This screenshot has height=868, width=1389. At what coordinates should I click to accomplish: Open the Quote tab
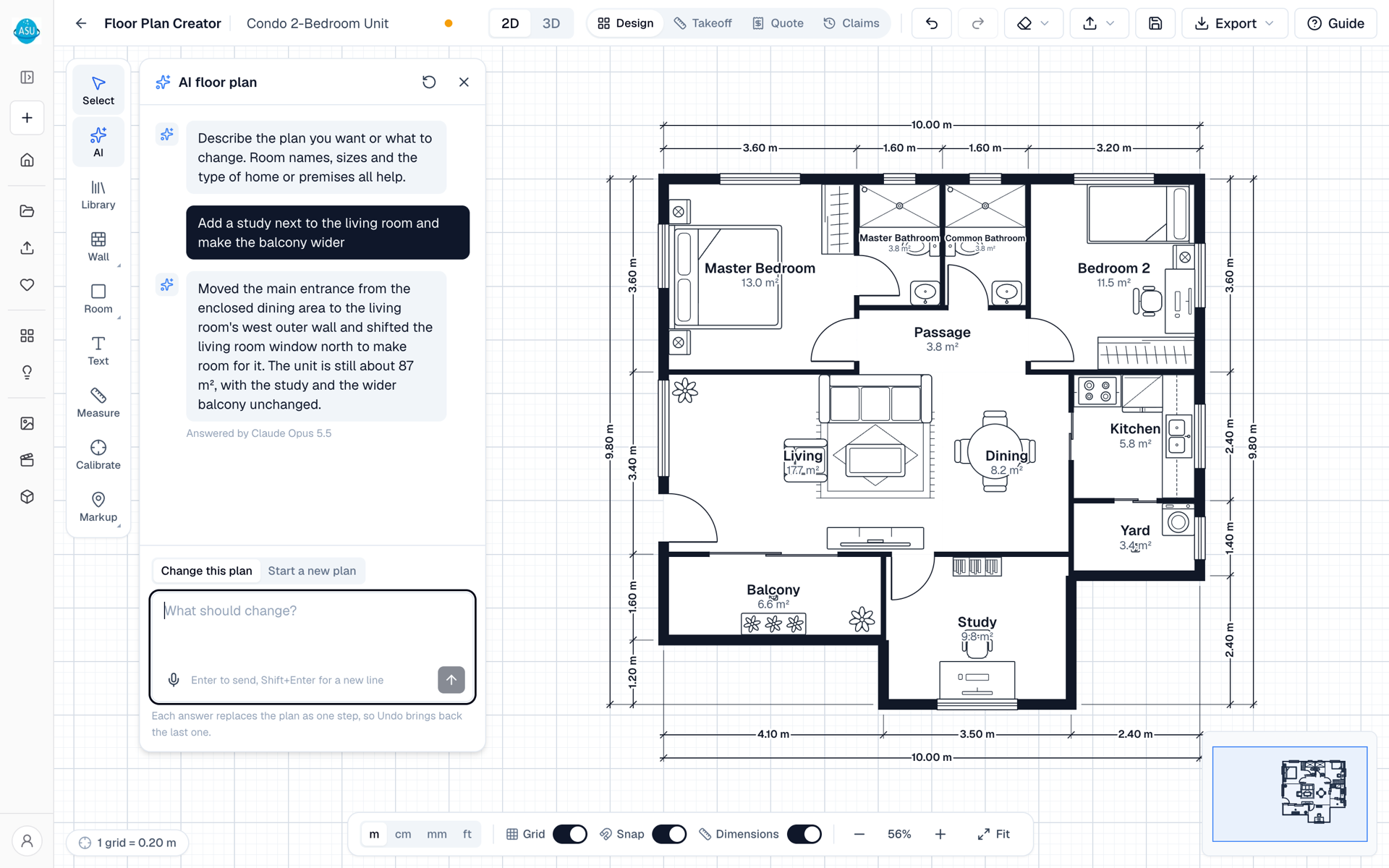778,23
